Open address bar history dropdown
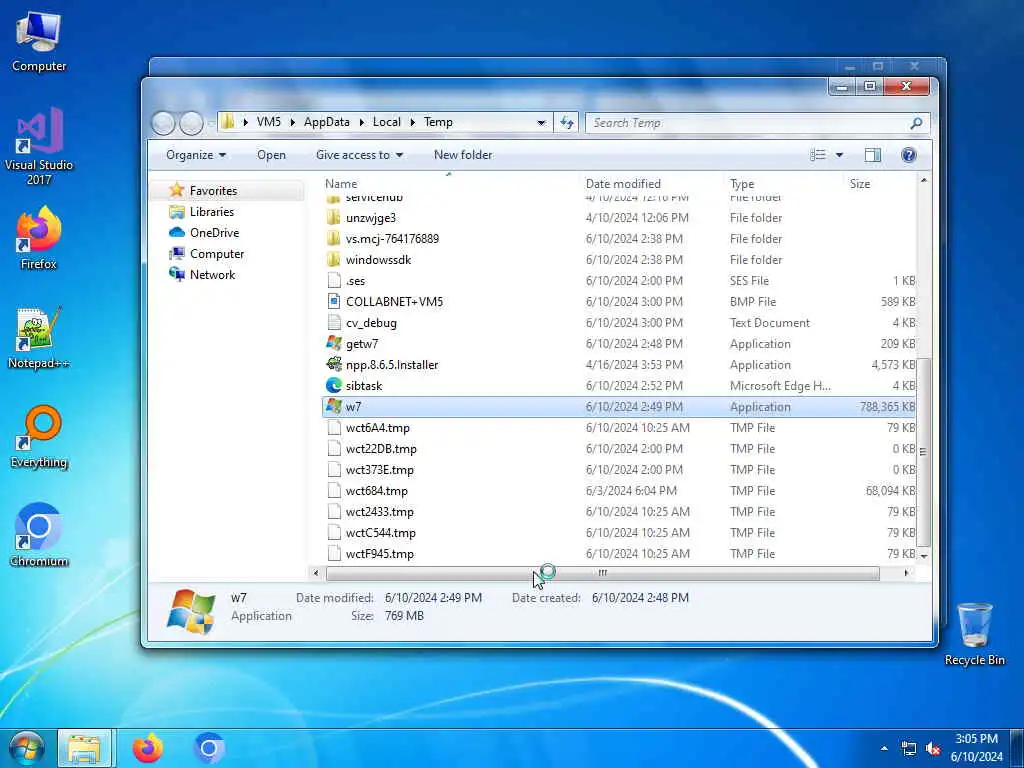The width and height of the screenshot is (1024, 768). [x=541, y=122]
